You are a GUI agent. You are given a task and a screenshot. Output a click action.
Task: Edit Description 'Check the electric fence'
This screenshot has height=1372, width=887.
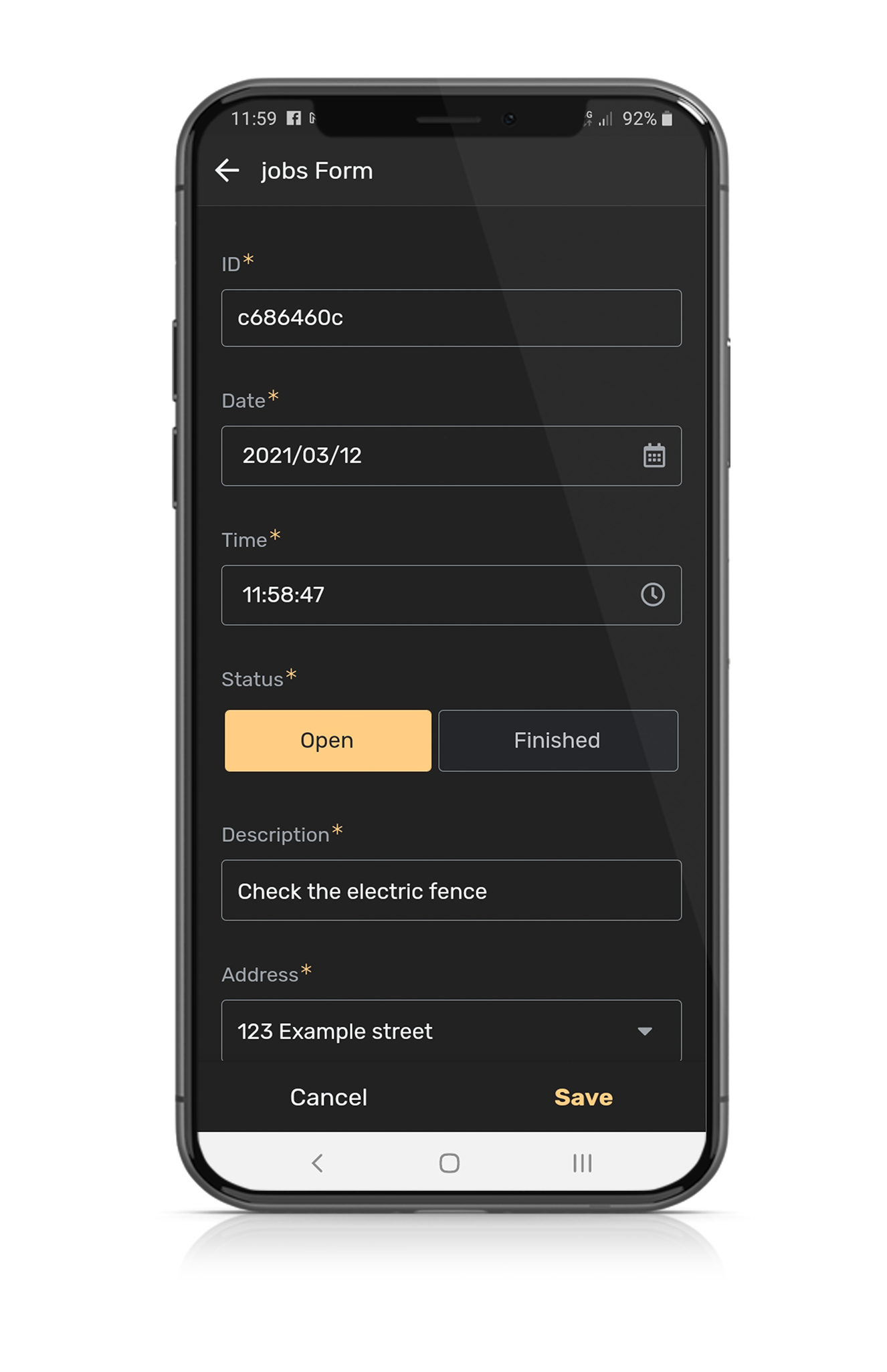[x=452, y=890]
